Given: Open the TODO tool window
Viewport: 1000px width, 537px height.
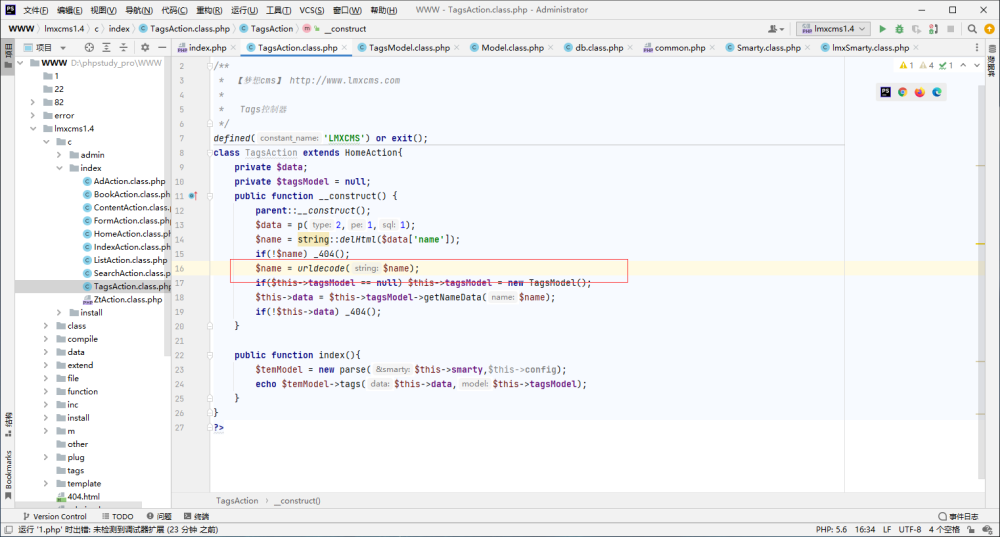Looking at the screenshot, I should pyautogui.click(x=117, y=517).
